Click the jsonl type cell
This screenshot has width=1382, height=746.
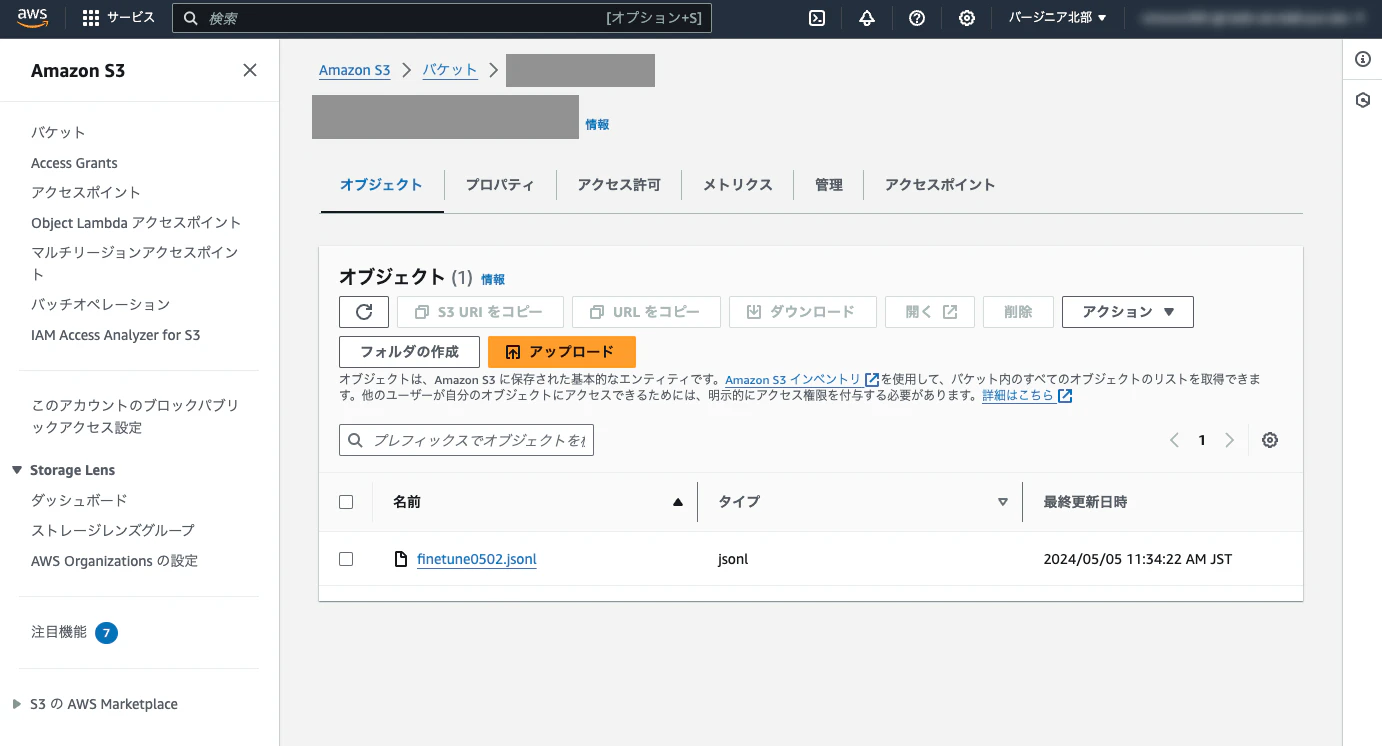tap(733, 559)
